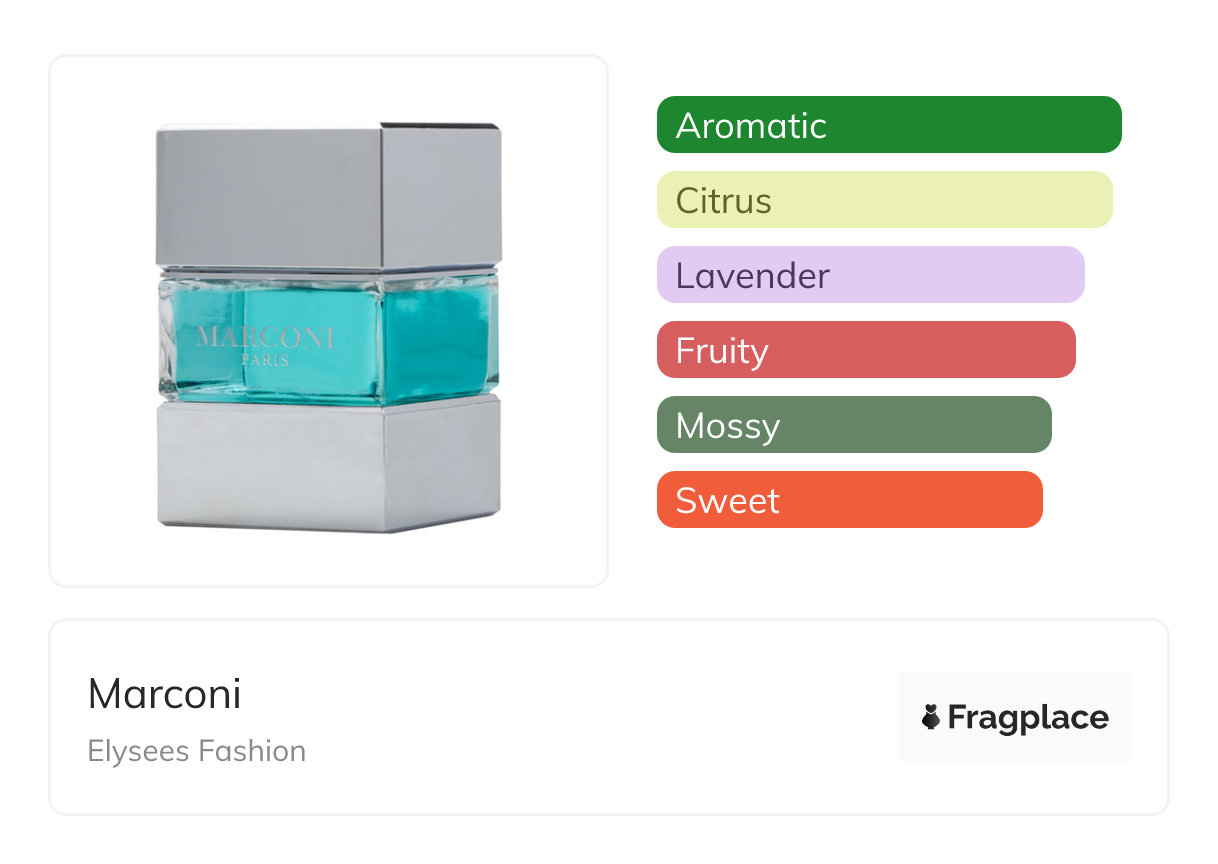
Task: Click the Sweet accord bar
Action: 849,500
